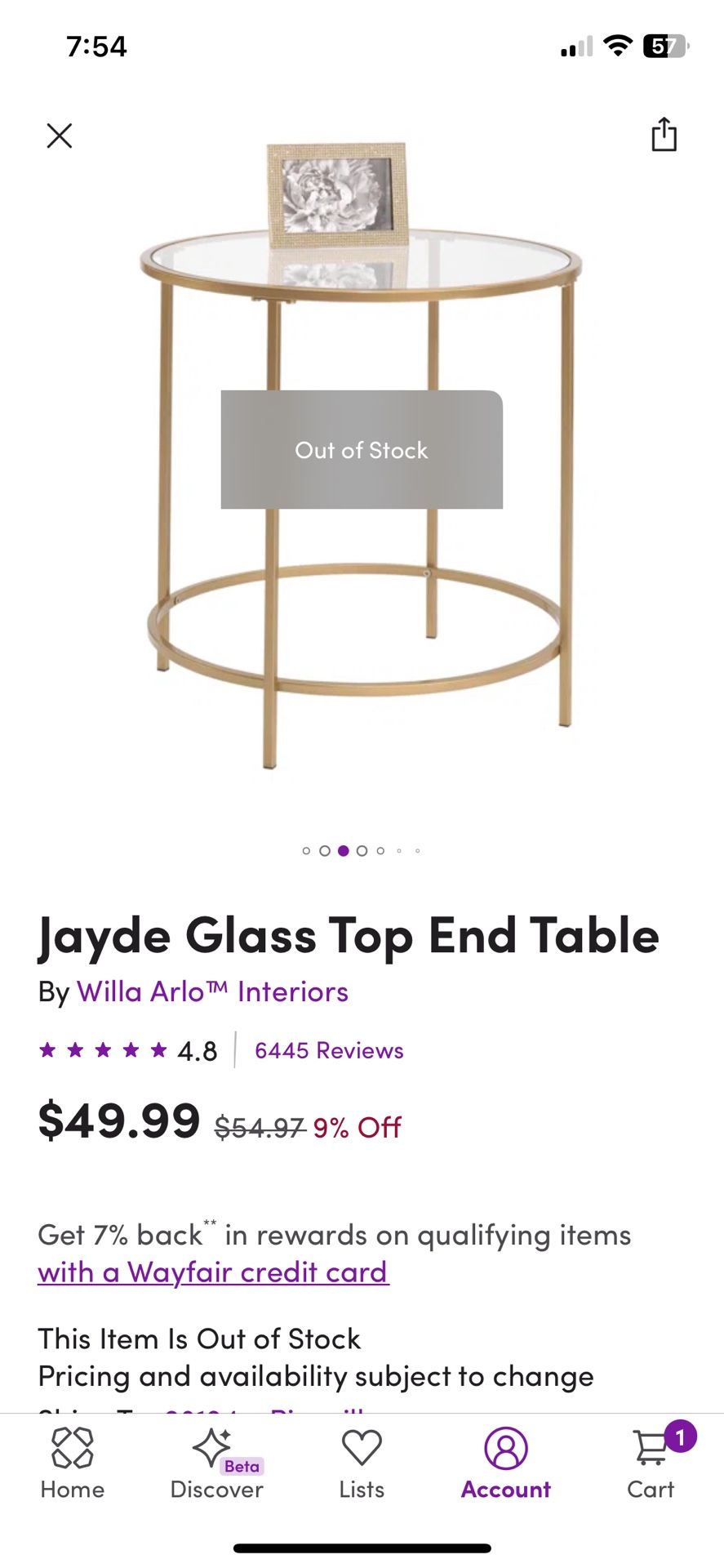Image resolution: width=724 pixels, height=1568 pixels.
Task: Read the 6445 Reviews
Action: 329,1050
